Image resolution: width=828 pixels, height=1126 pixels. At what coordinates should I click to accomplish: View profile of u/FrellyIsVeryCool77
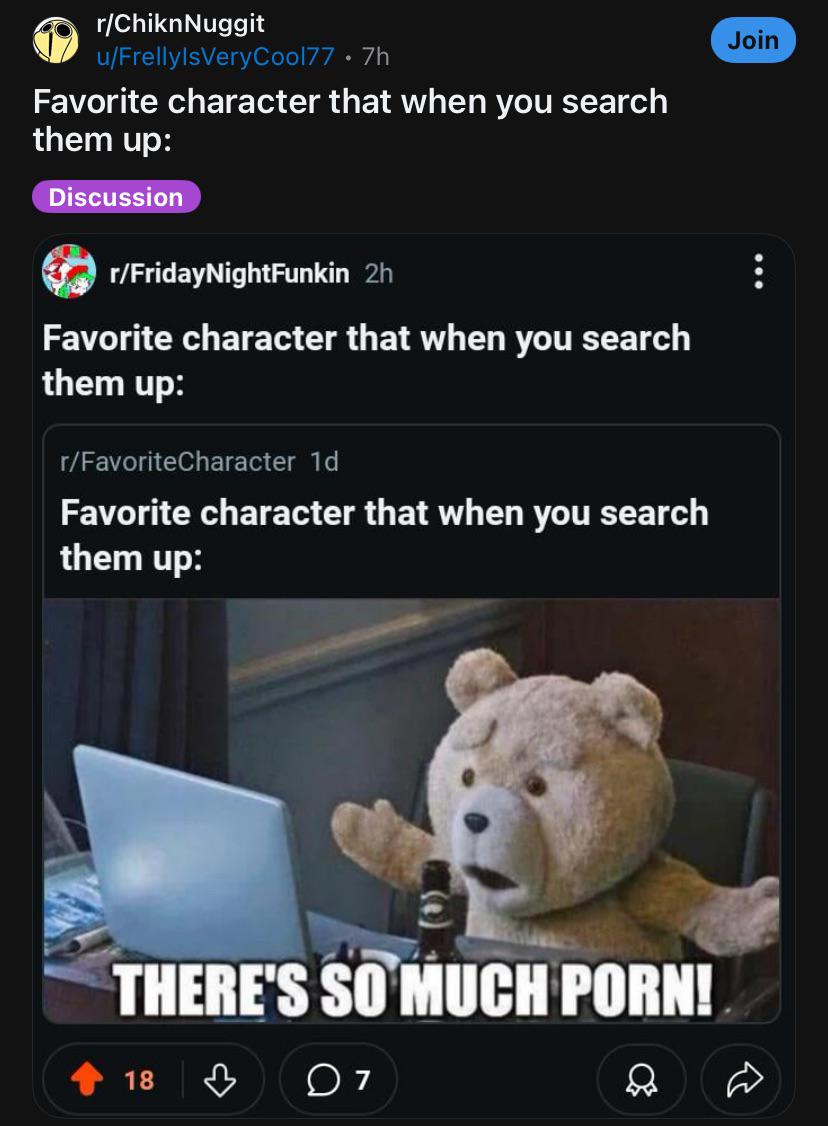point(215,57)
